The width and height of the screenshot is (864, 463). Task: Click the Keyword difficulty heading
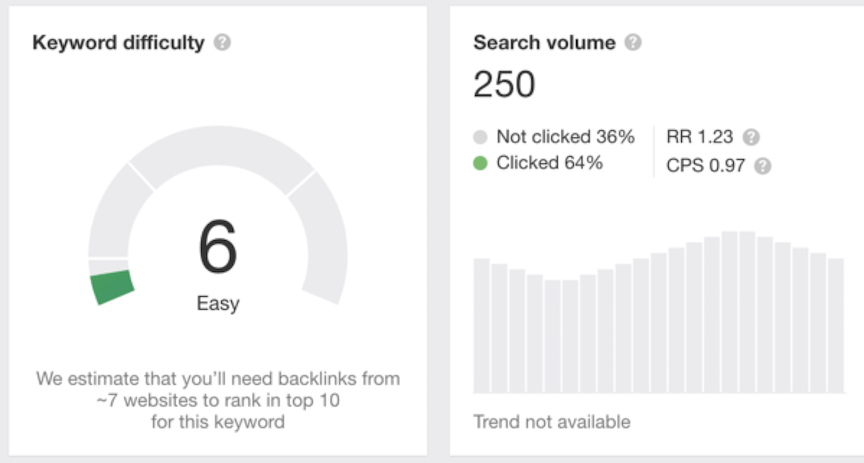tap(118, 43)
